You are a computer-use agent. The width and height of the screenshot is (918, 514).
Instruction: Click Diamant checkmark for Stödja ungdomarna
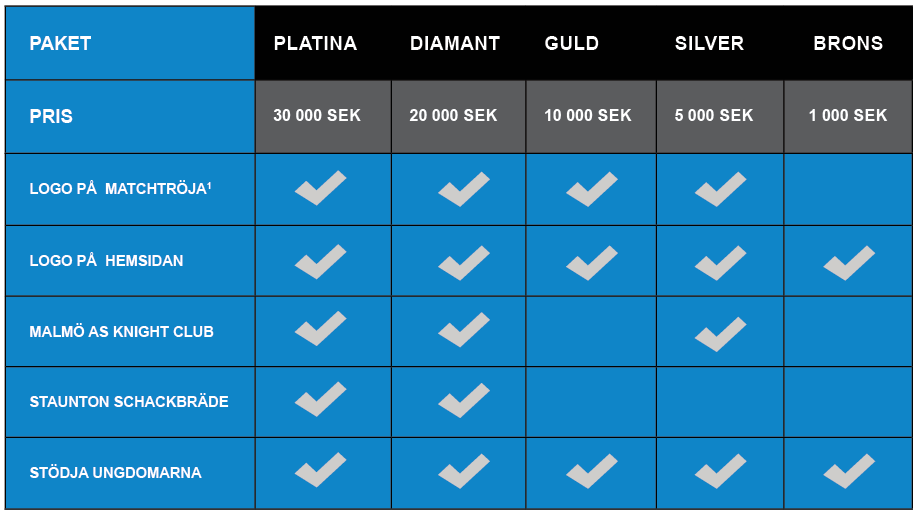[x=464, y=471]
